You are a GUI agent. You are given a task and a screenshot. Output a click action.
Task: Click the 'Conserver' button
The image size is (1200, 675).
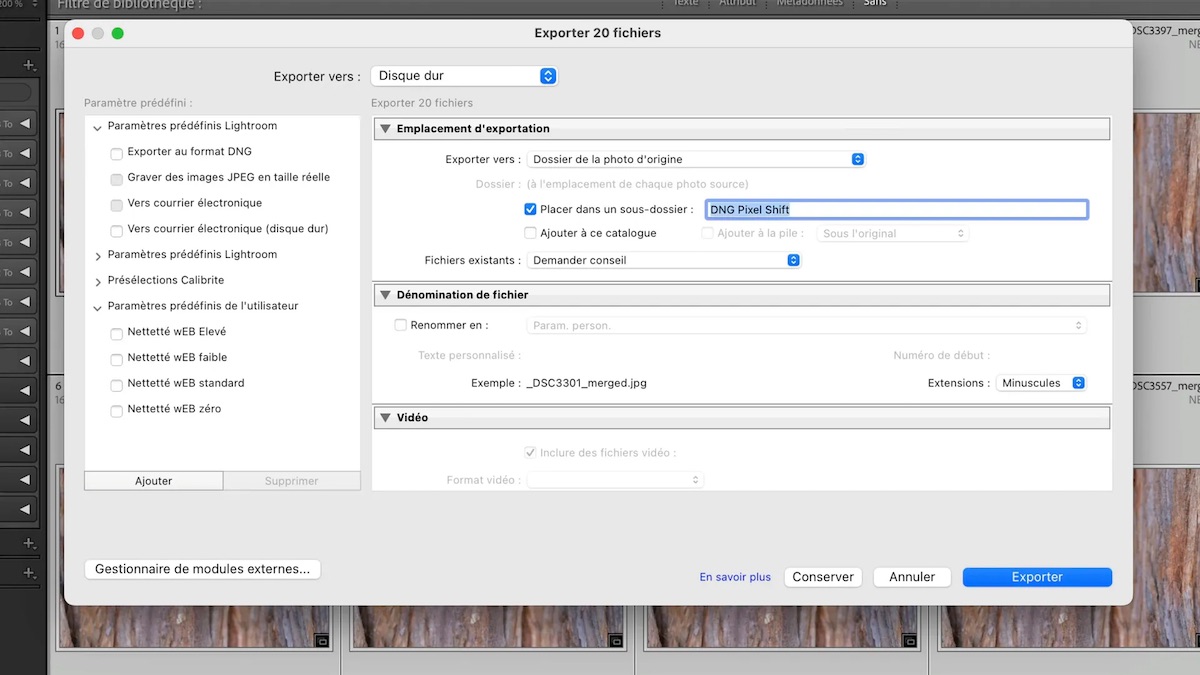pyautogui.click(x=823, y=577)
